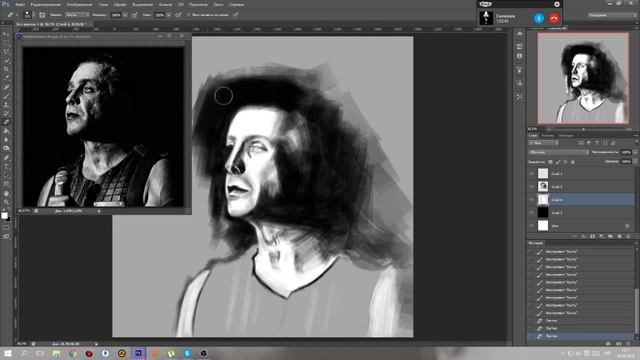The image size is (640, 360).
Task: Select the Crop tool
Action: pos(6,69)
